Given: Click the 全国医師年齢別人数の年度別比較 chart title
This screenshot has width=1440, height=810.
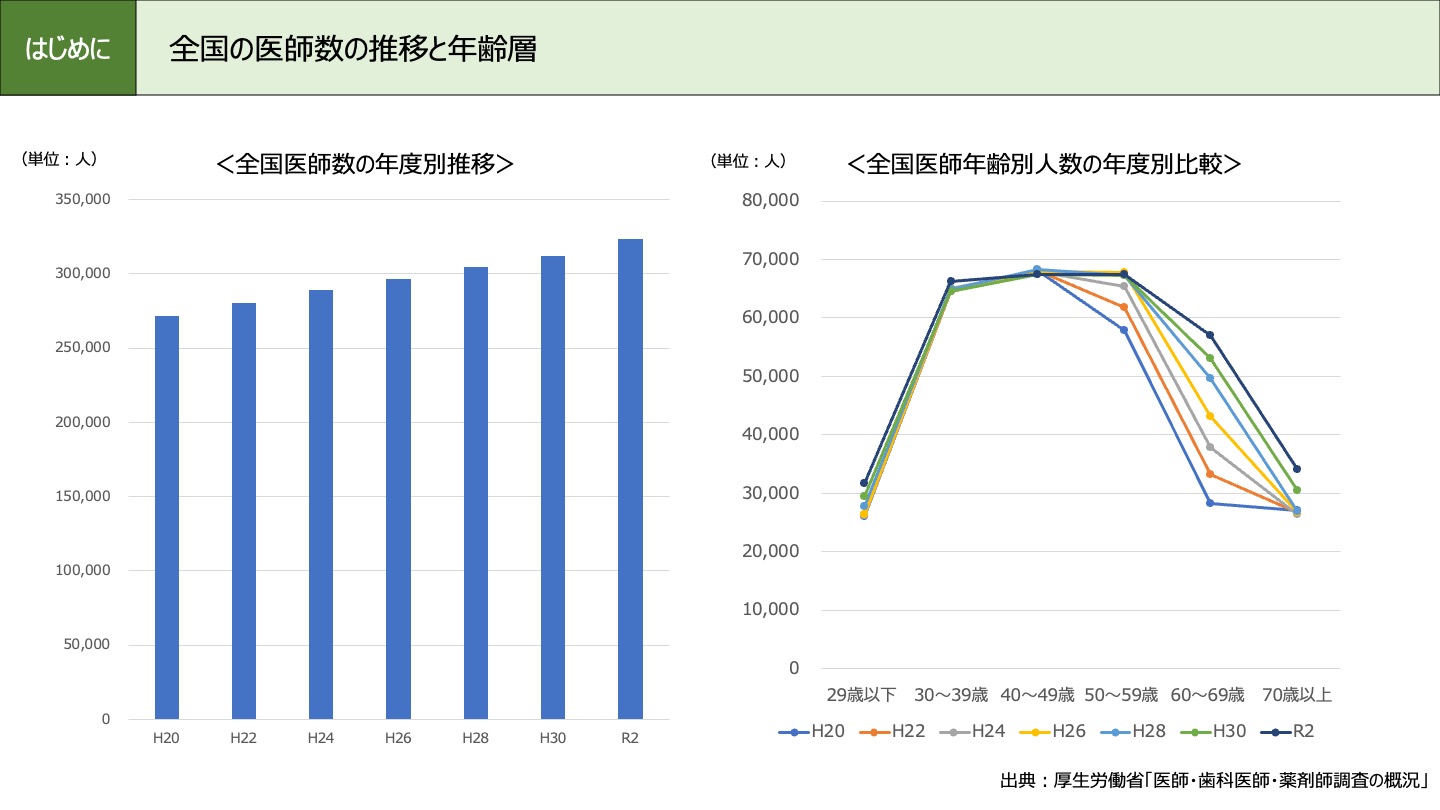Looking at the screenshot, I should tap(1044, 164).
